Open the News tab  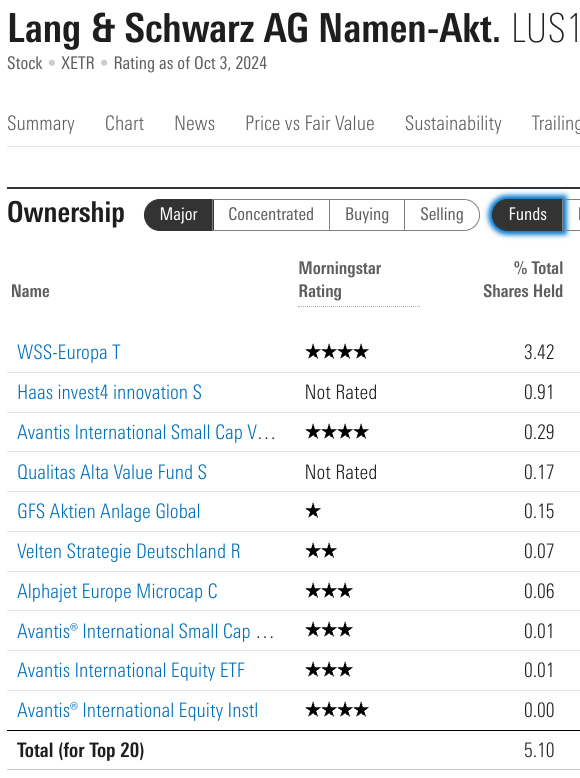click(x=194, y=123)
